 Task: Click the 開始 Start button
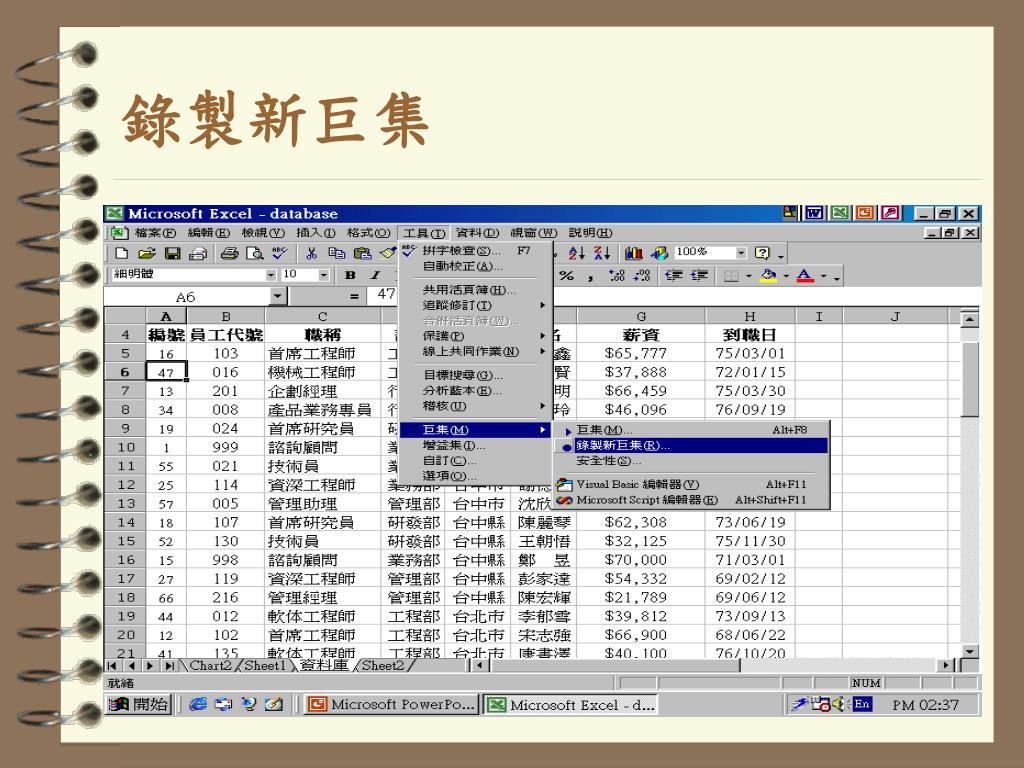click(x=138, y=704)
